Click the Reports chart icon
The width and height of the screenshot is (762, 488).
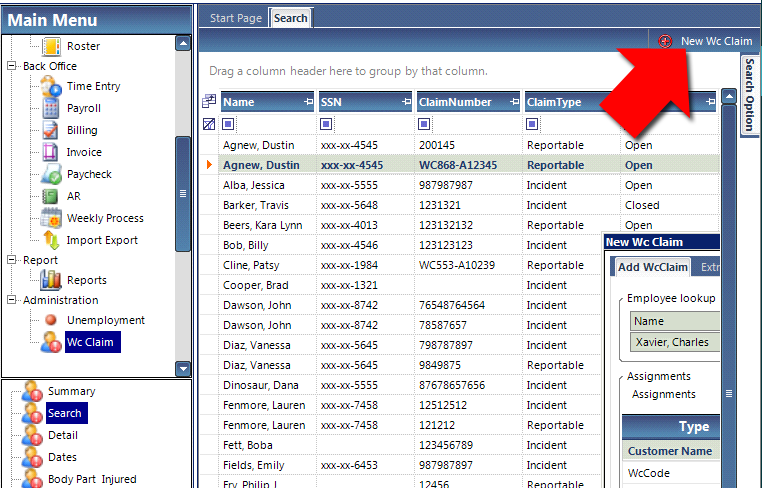coord(51,280)
